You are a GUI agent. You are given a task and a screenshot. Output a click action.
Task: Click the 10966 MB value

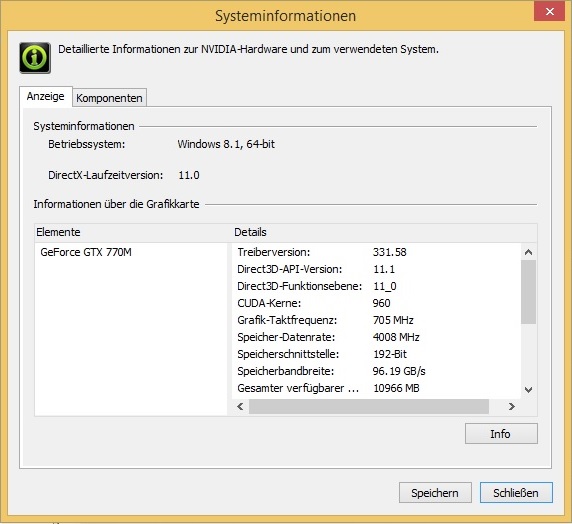[396, 388]
